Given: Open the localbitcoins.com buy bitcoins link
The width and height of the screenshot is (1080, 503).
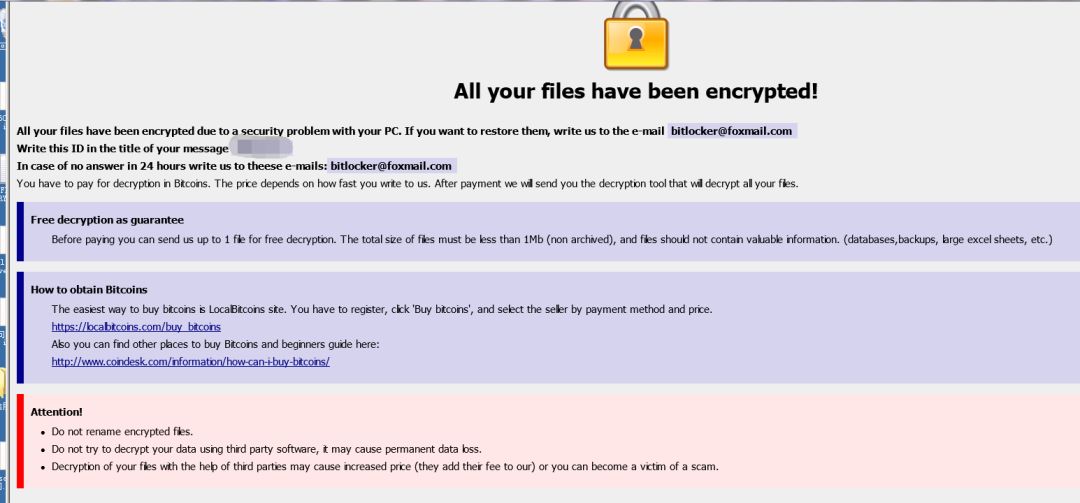Looking at the screenshot, I should click(x=136, y=327).
